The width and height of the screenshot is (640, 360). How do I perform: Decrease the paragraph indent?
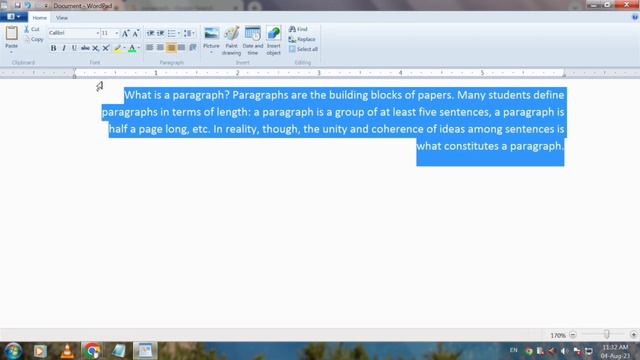tap(150, 33)
